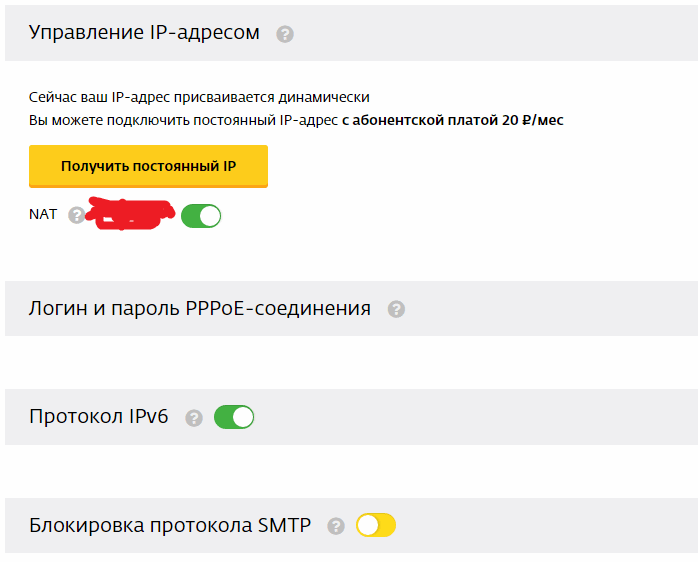Turn off the Протокол IPv6 switch
Screen dimensions: 698x562
tap(234, 417)
